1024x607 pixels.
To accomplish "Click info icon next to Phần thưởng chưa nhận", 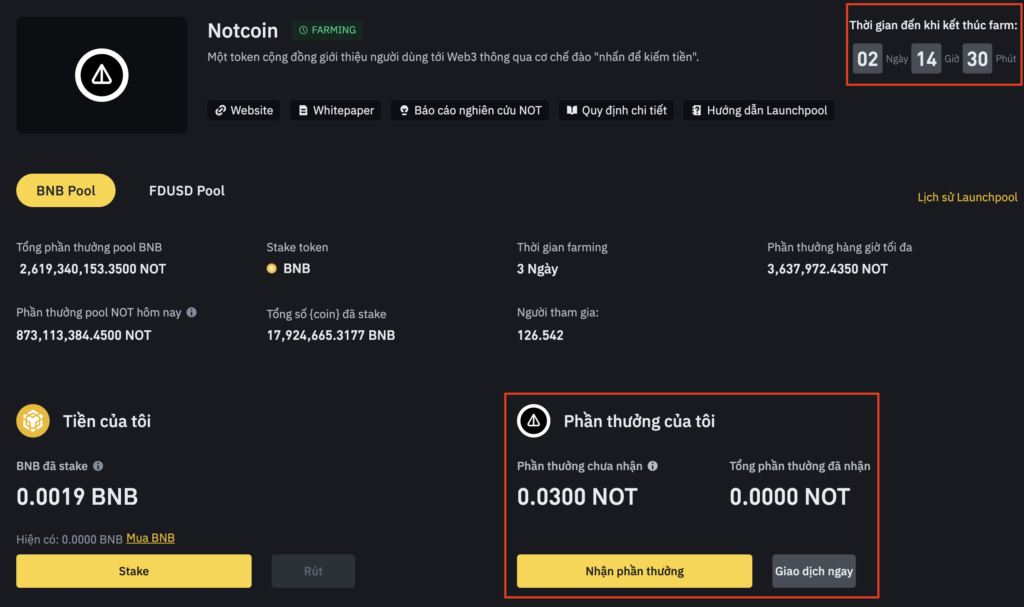I will (652, 466).
